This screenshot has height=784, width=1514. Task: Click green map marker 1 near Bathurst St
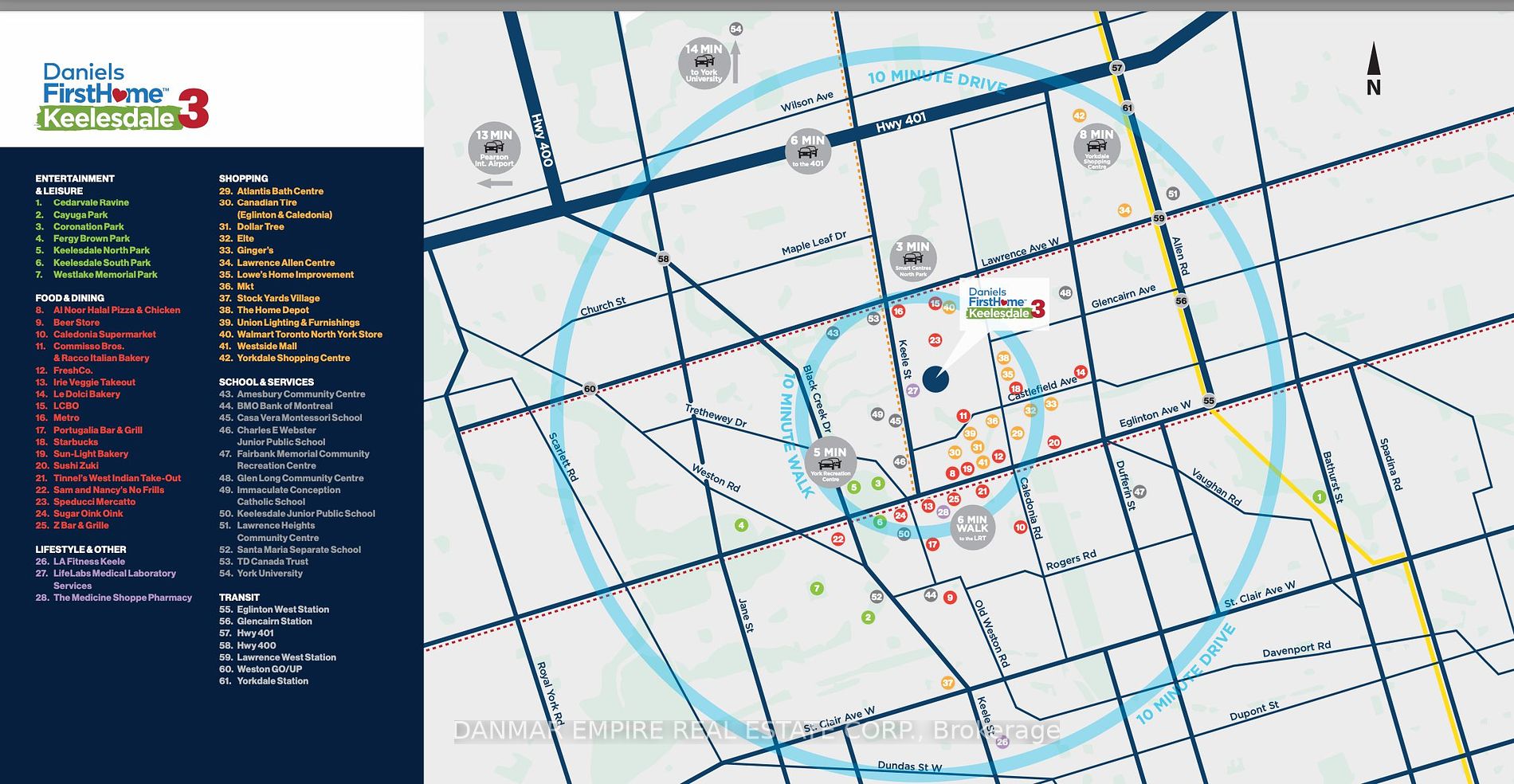[1319, 497]
